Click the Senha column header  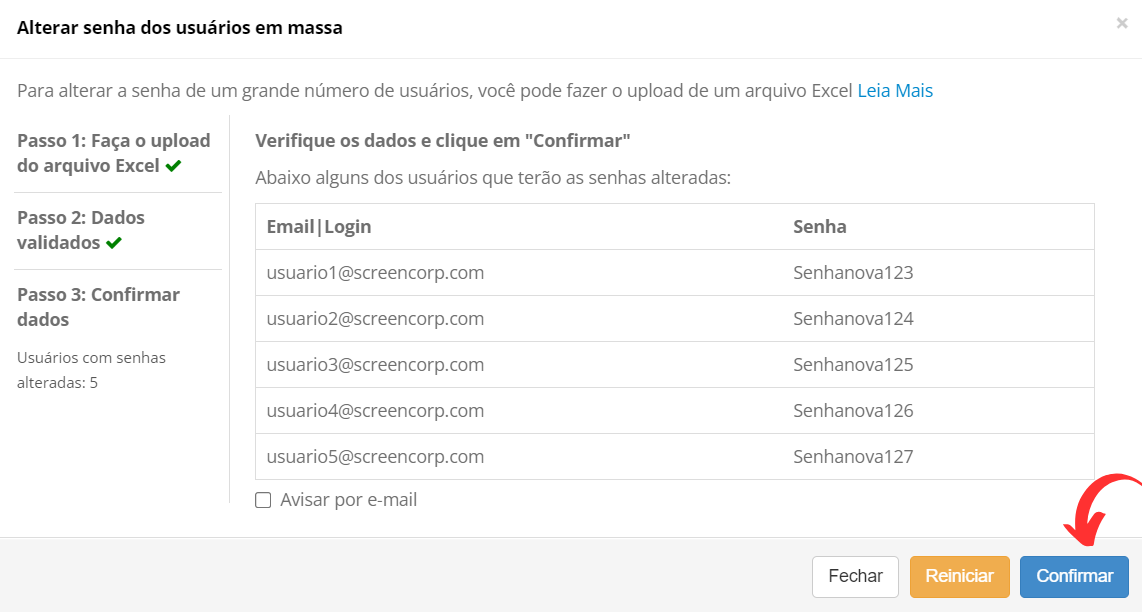[819, 227]
